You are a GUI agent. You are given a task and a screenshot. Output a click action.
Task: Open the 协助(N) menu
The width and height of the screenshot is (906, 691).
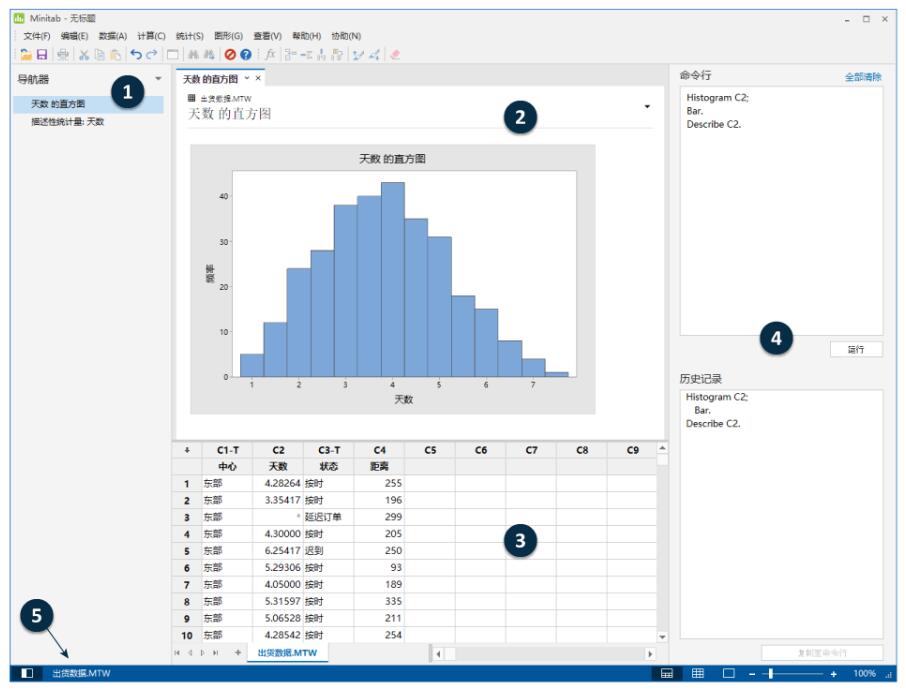click(x=346, y=36)
